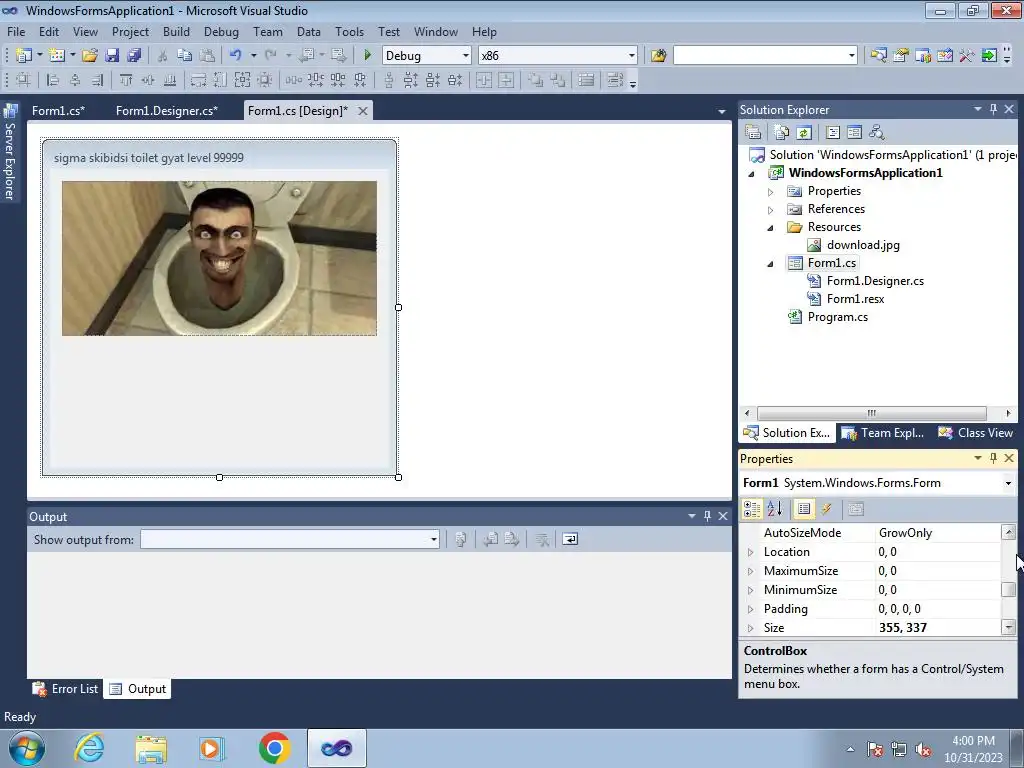1024x768 pixels.
Task: Click the Google Chrome taskbar icon
Action: (x=274, y=748)
